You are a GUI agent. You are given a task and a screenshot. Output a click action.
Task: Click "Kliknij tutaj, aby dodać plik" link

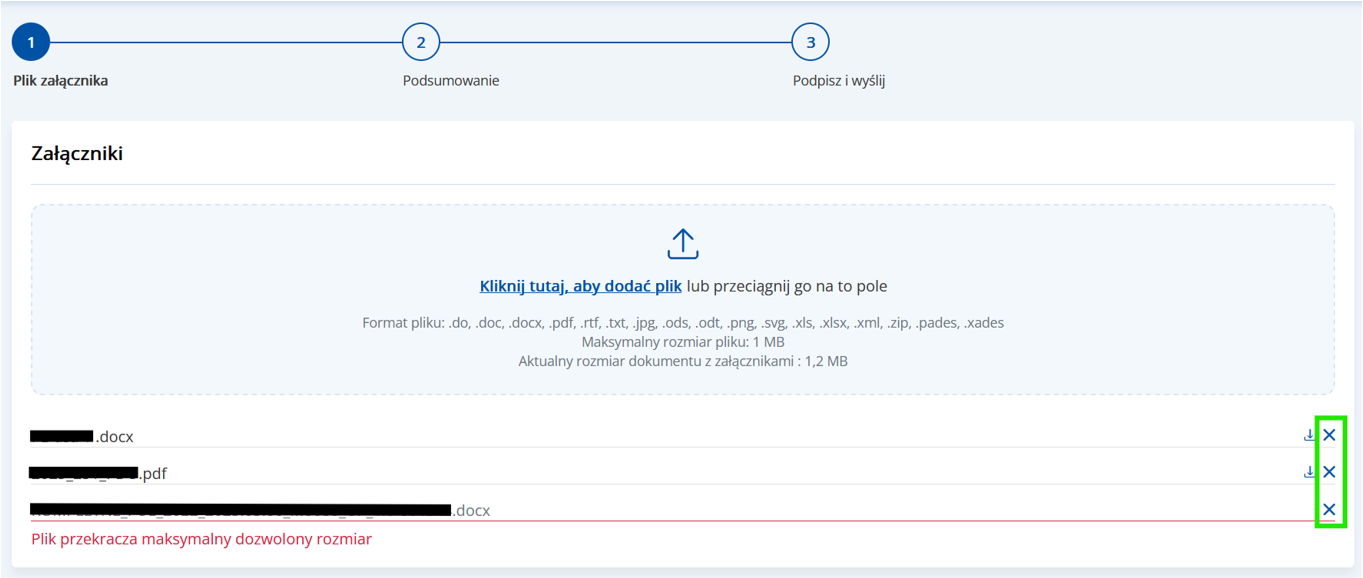pyautogui.click(x=580, y=286)
